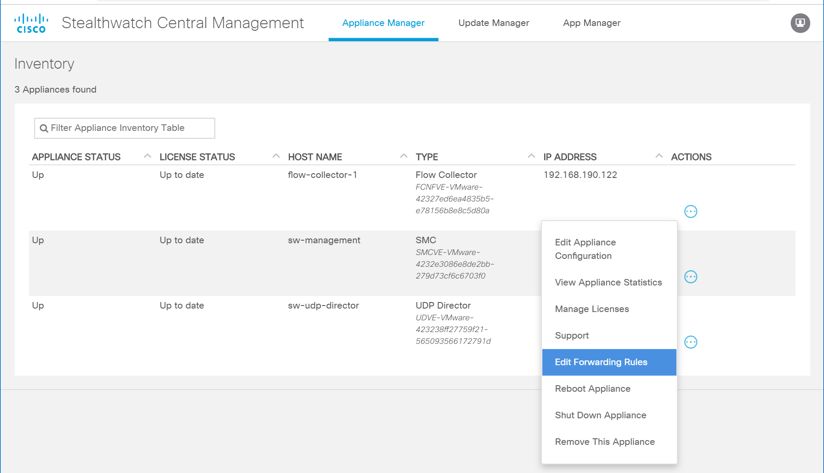
Task: Sort by License Status column arrow
Action: 276,156
